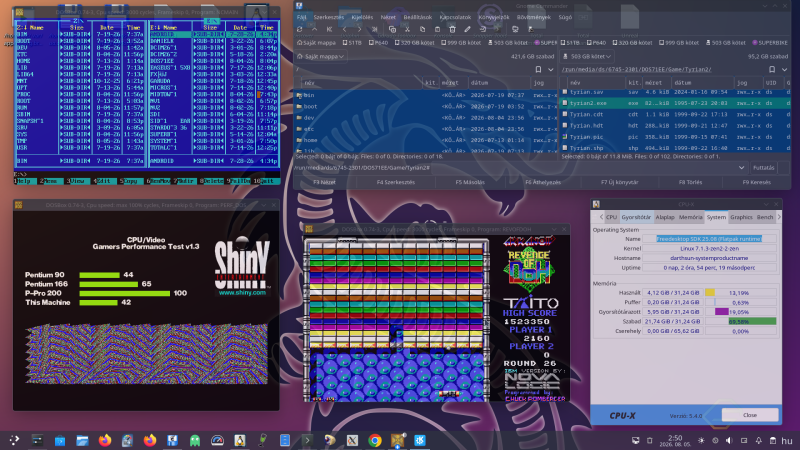800x450 pixels.
Task: Click the copy file names toolbar icon
Action: [x=392, y=30]
